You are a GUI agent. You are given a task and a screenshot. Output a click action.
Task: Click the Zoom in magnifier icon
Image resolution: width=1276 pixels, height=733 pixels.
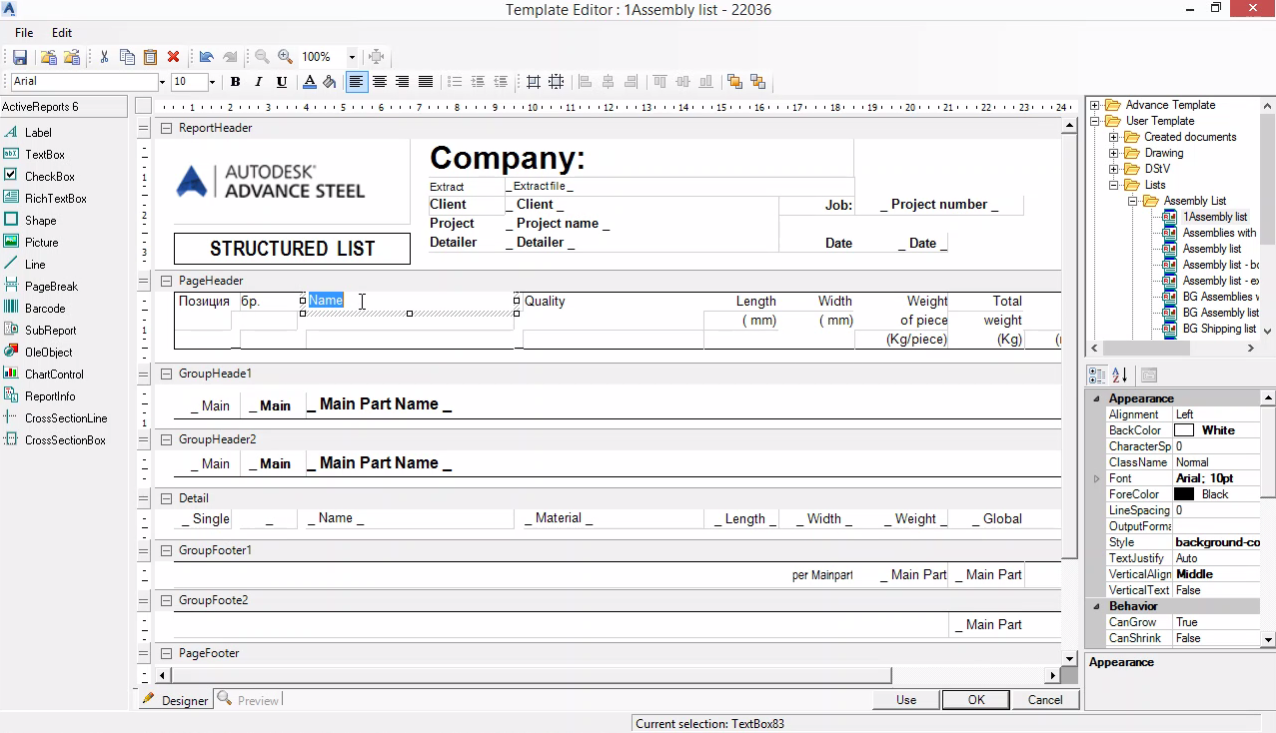pos(285,57)
